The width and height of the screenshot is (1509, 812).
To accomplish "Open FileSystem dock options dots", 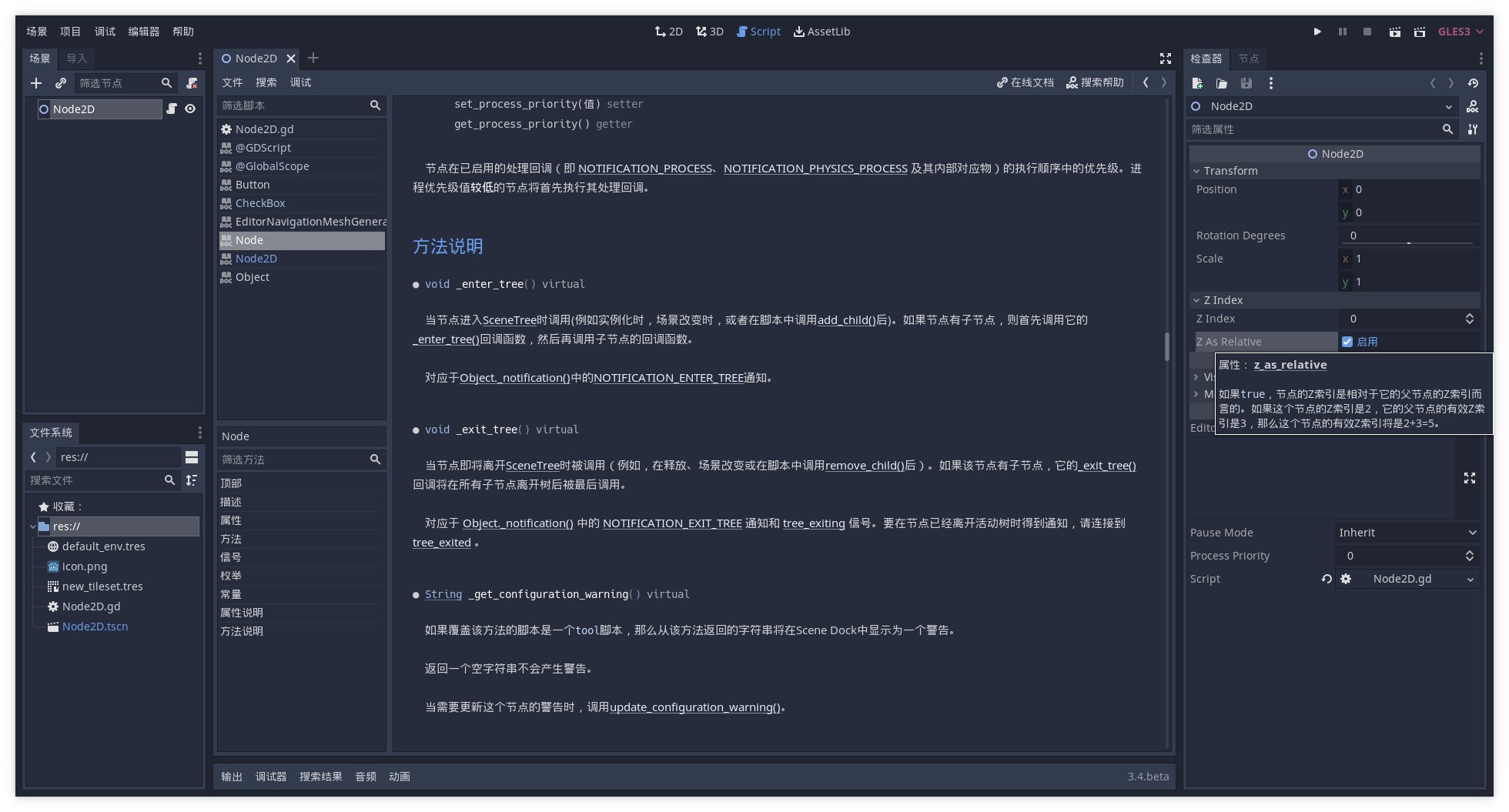I will pyautogui.click(x=200, y=433).
